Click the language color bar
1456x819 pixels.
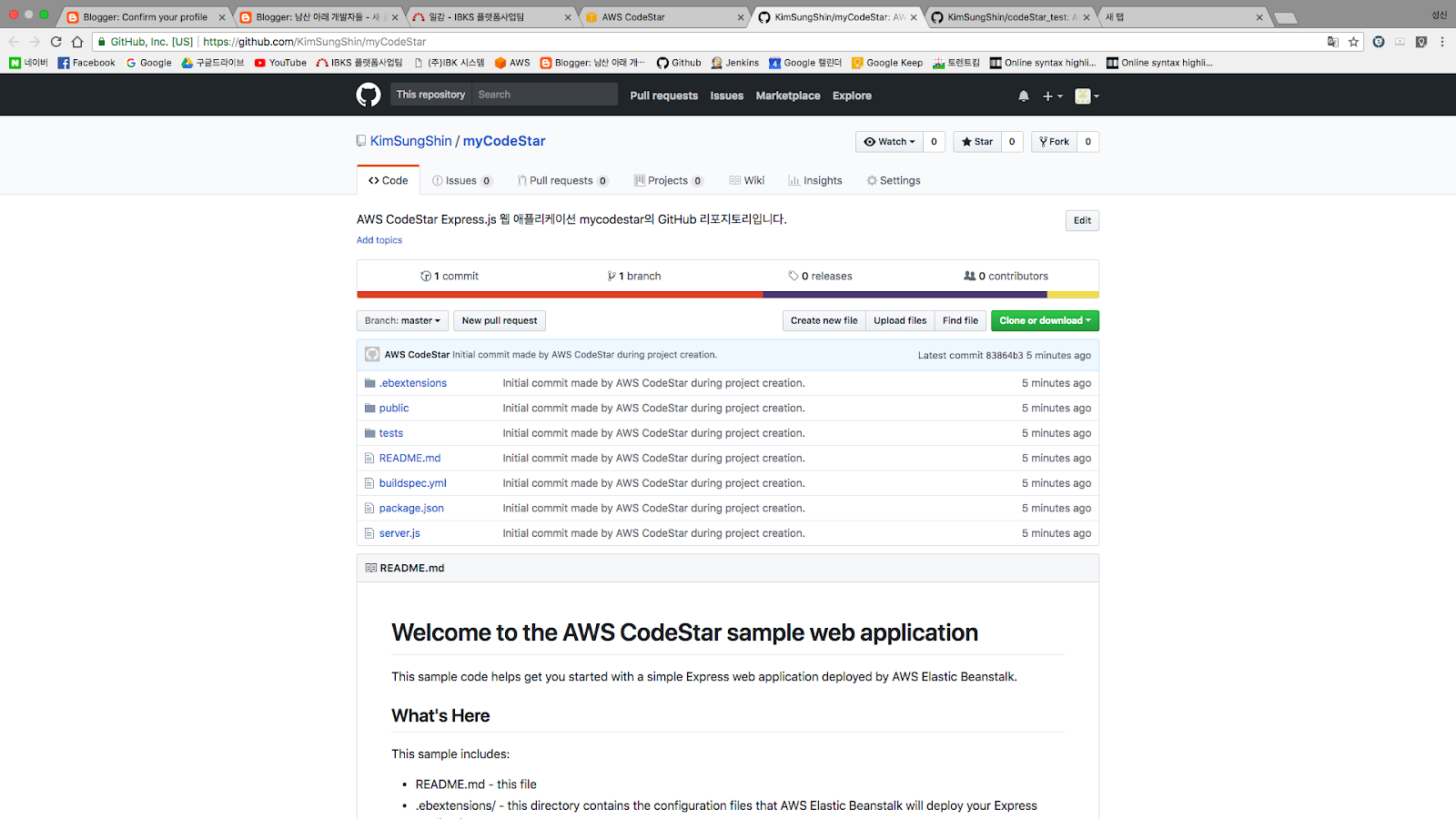tap(728, 295)
